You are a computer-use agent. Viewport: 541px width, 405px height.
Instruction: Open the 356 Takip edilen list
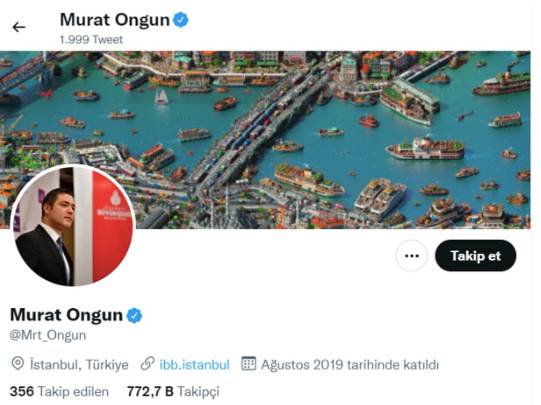(59, 392)
